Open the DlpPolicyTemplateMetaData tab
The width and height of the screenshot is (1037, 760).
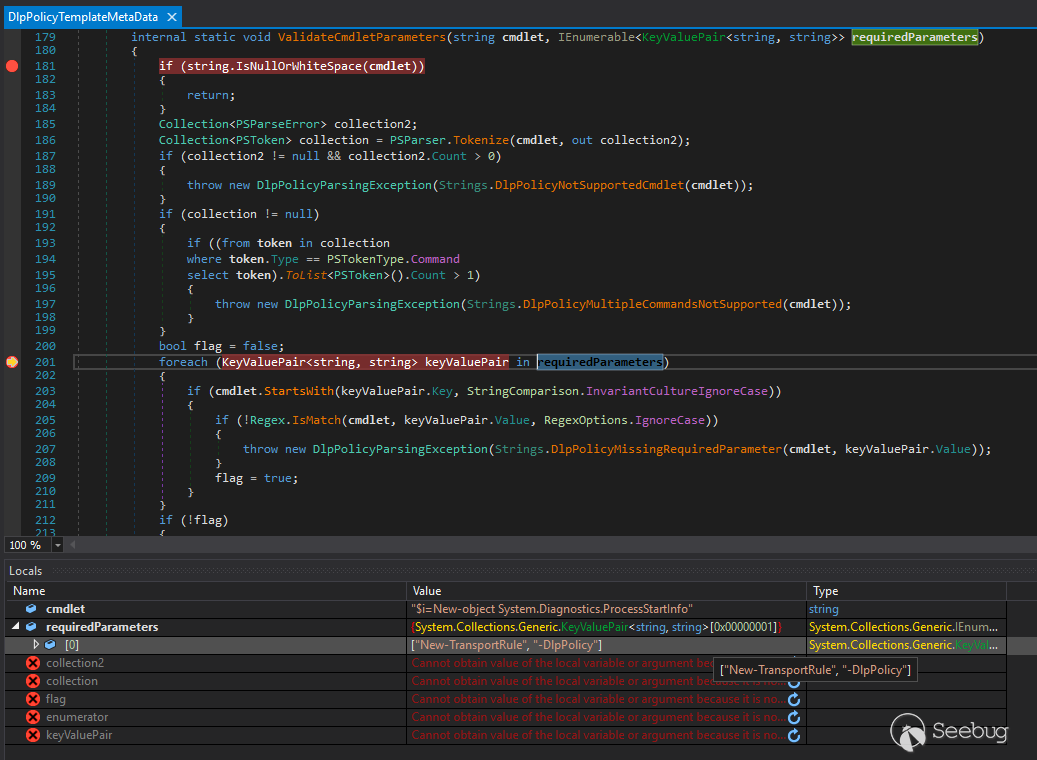83,17
